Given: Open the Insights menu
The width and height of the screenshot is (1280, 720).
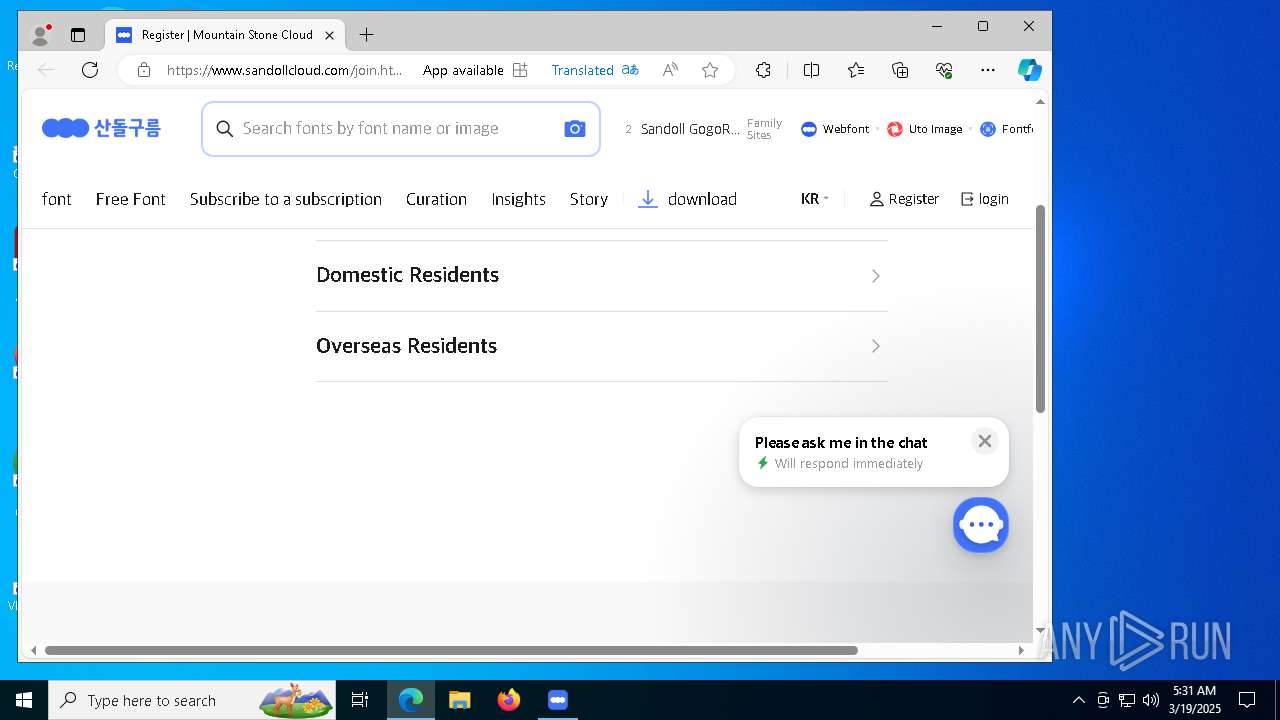Looking at the screenshot, I should (x=518, y=199).
